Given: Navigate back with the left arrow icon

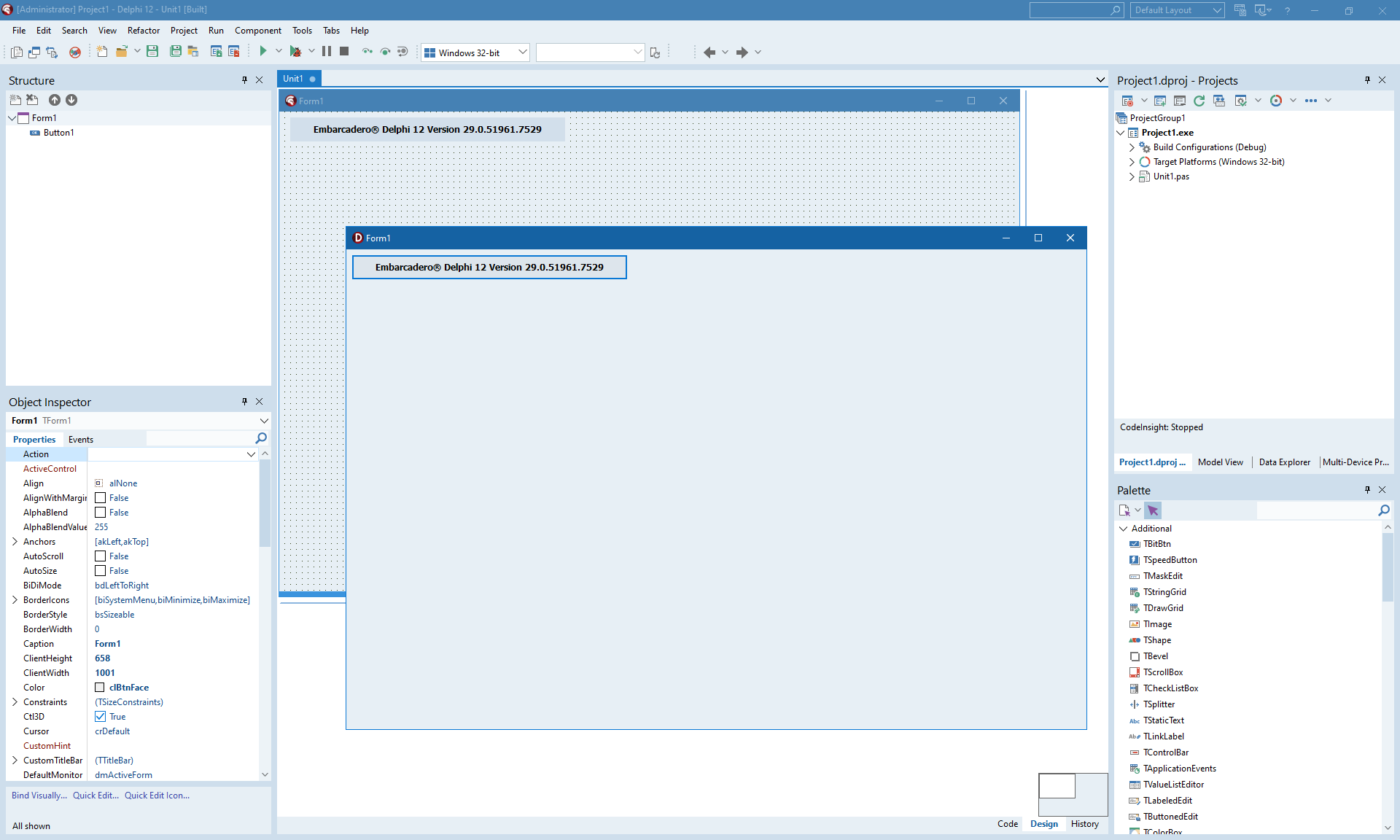Looking at the screenshot, I should click(709, 52).
